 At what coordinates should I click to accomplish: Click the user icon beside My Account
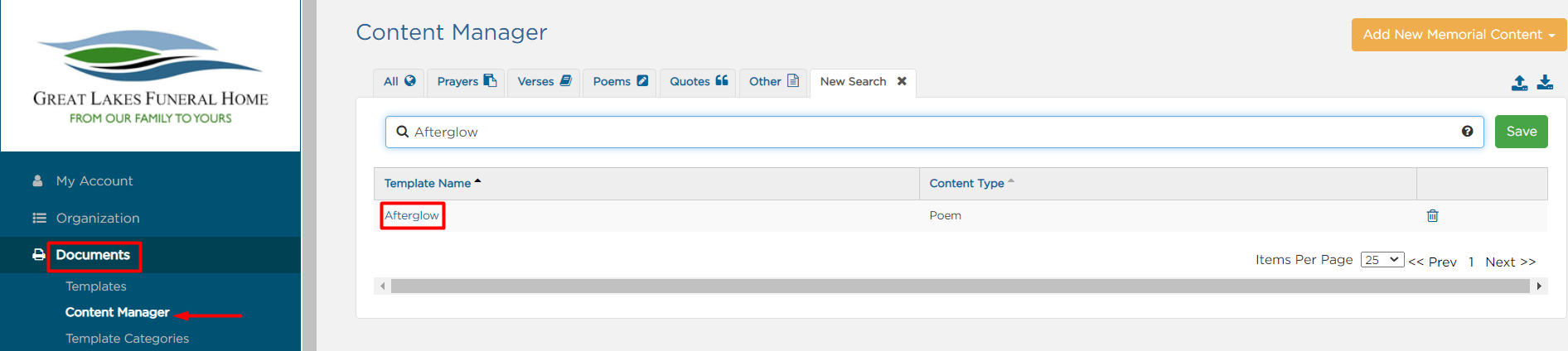coord(37,180)
